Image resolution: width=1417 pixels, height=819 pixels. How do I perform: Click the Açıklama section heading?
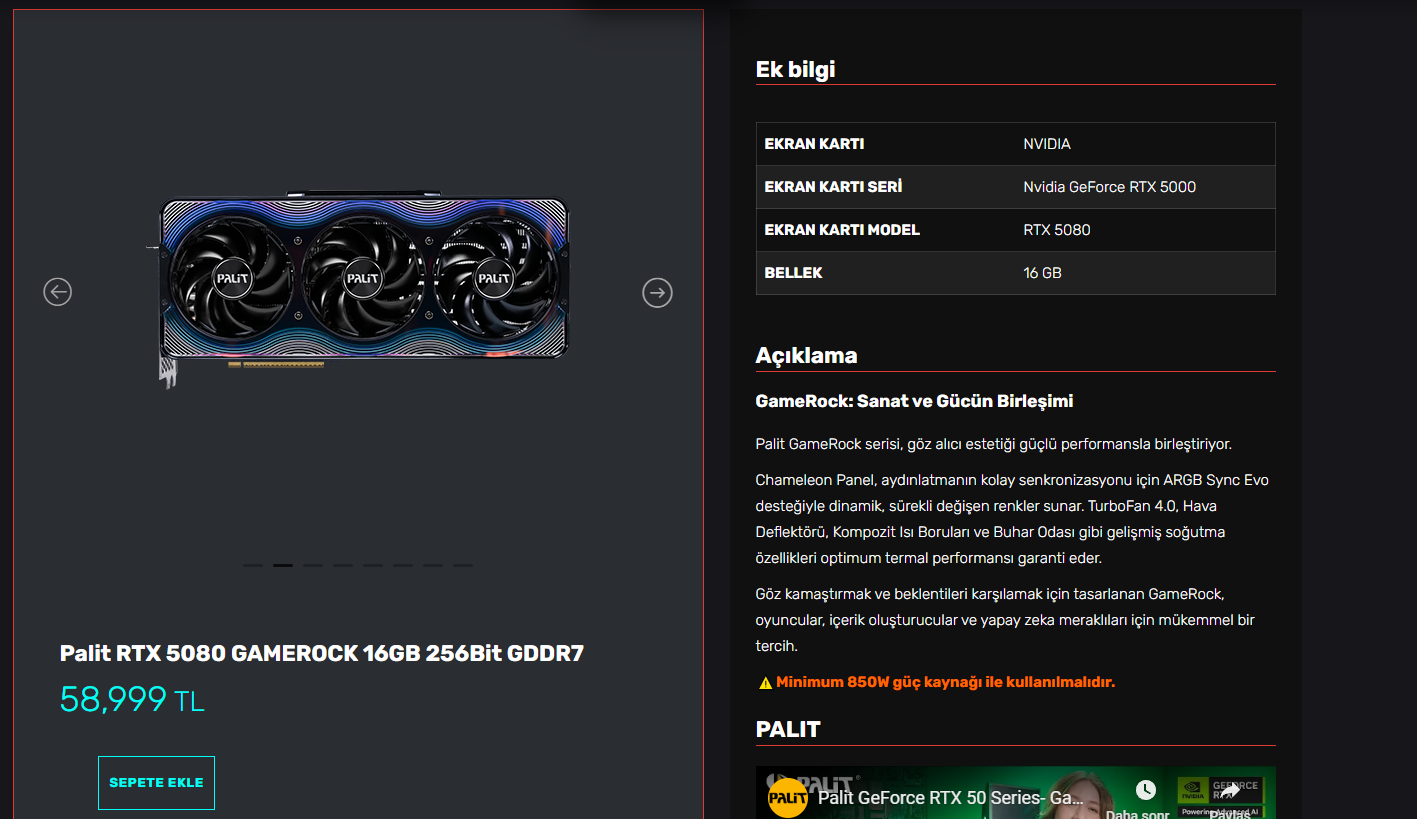[x=806, y=355]
